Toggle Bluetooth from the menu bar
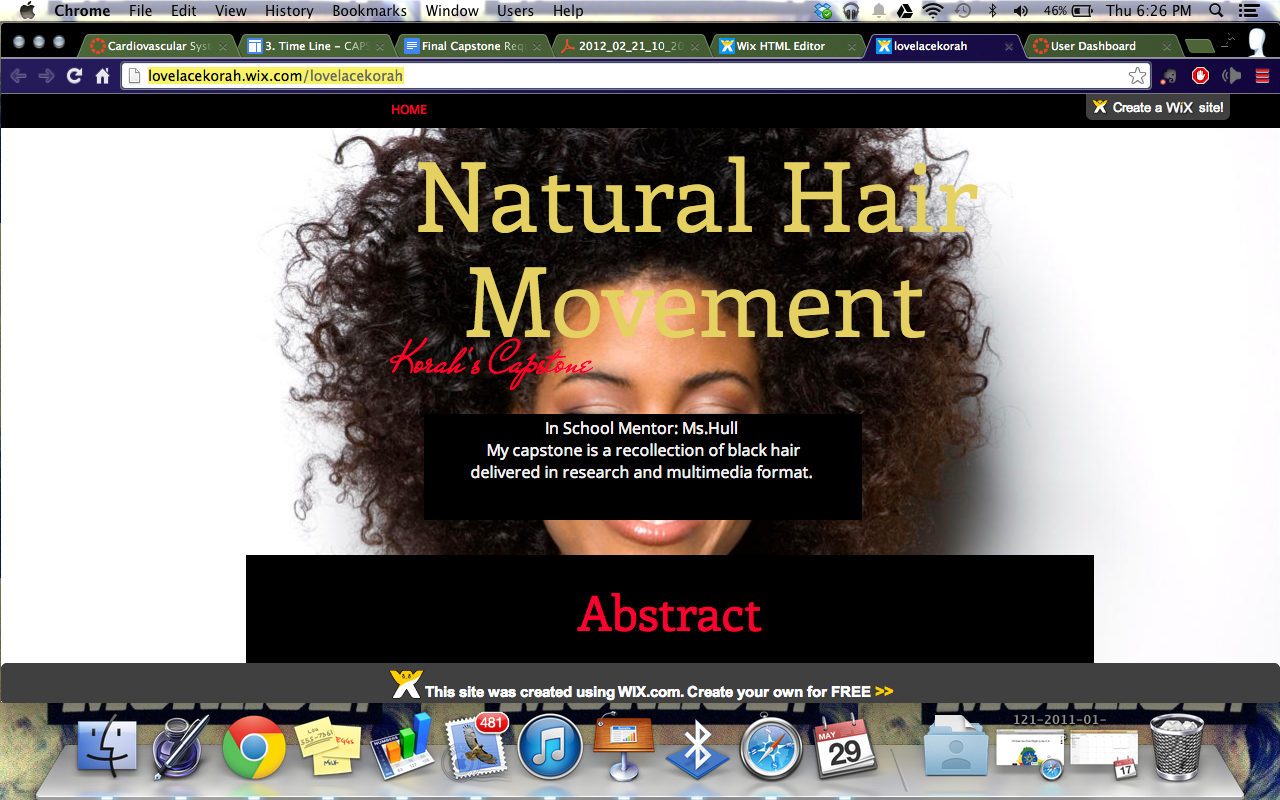 click(x=992, y=11)
